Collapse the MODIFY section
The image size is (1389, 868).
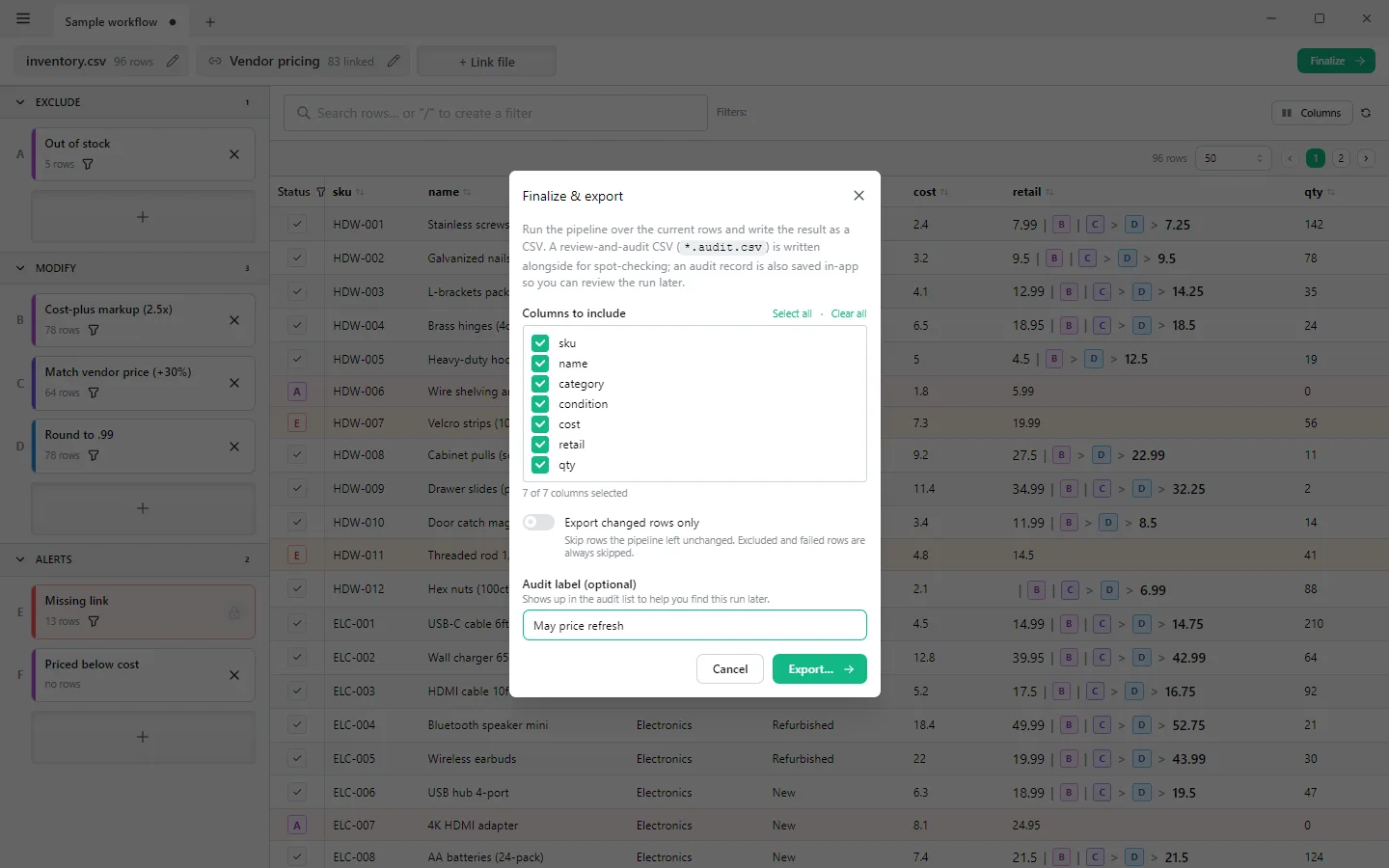pos(20,268)
